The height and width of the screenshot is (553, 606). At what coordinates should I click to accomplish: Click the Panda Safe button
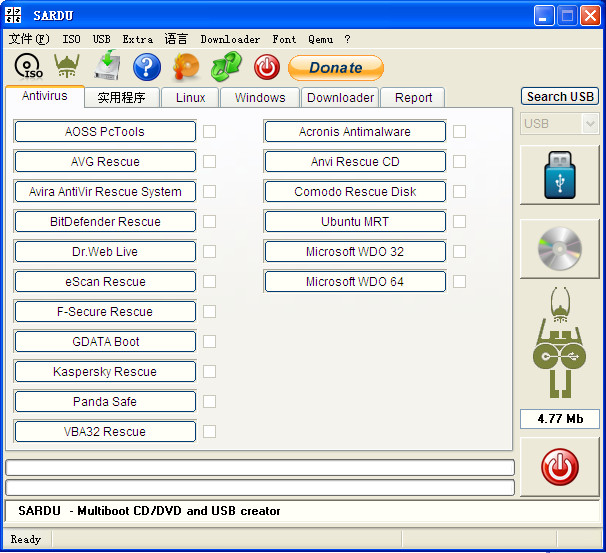coord(105,402)
